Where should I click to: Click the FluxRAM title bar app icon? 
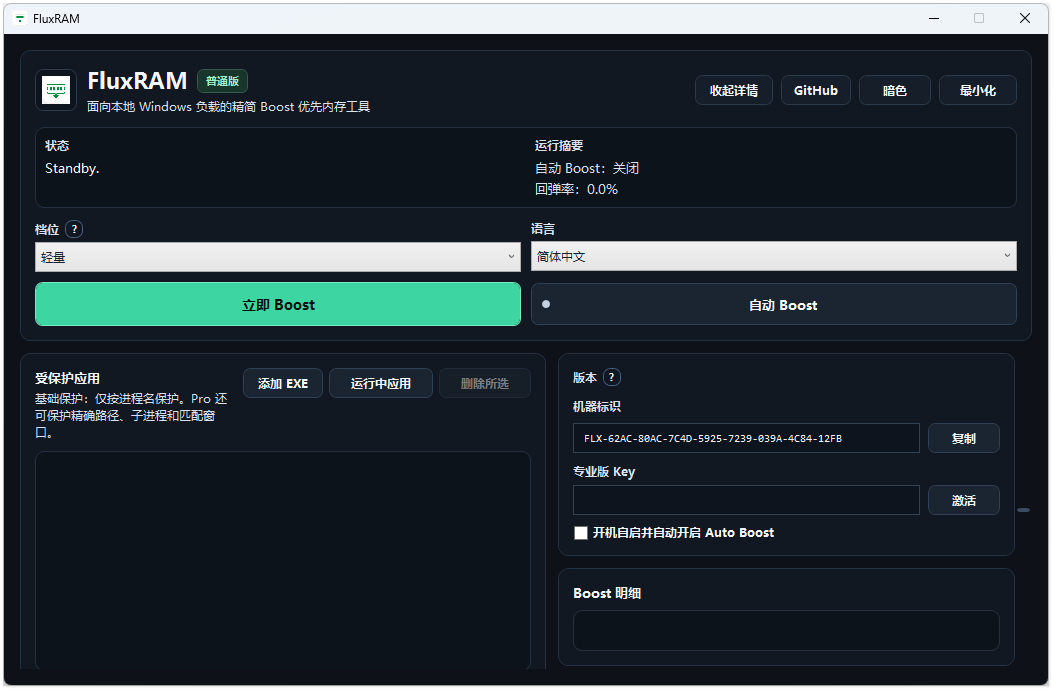coord(20,19)
